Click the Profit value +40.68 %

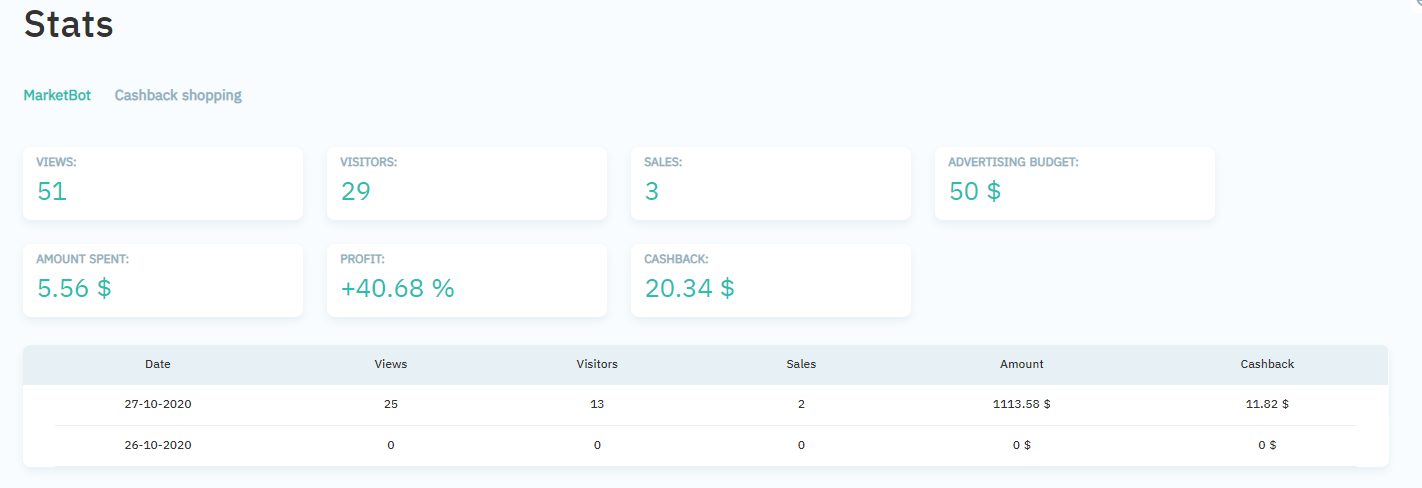[x=398, y=288]
